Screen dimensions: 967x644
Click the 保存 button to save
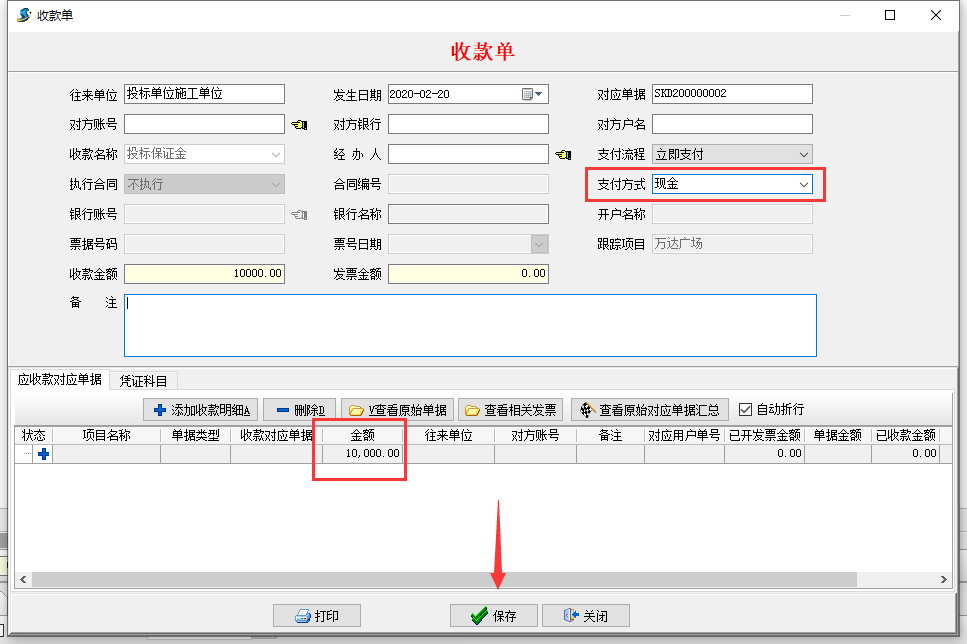[493, 615]
